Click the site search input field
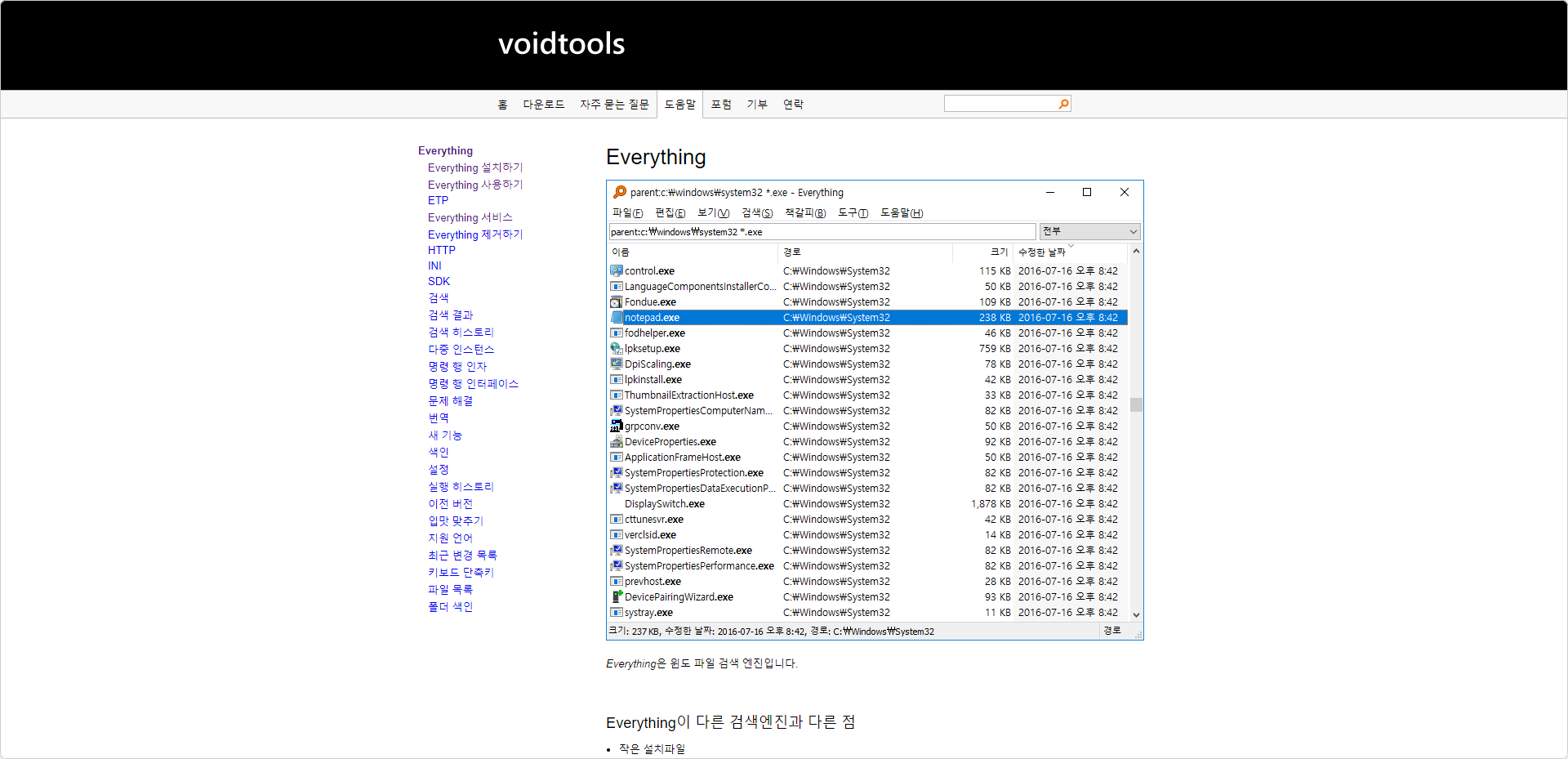 point(1001,104)
